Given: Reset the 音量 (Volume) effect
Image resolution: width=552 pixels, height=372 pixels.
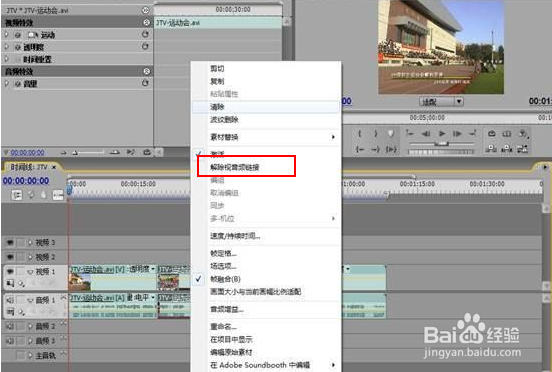Looking at the screenshot, I should 145,83.
